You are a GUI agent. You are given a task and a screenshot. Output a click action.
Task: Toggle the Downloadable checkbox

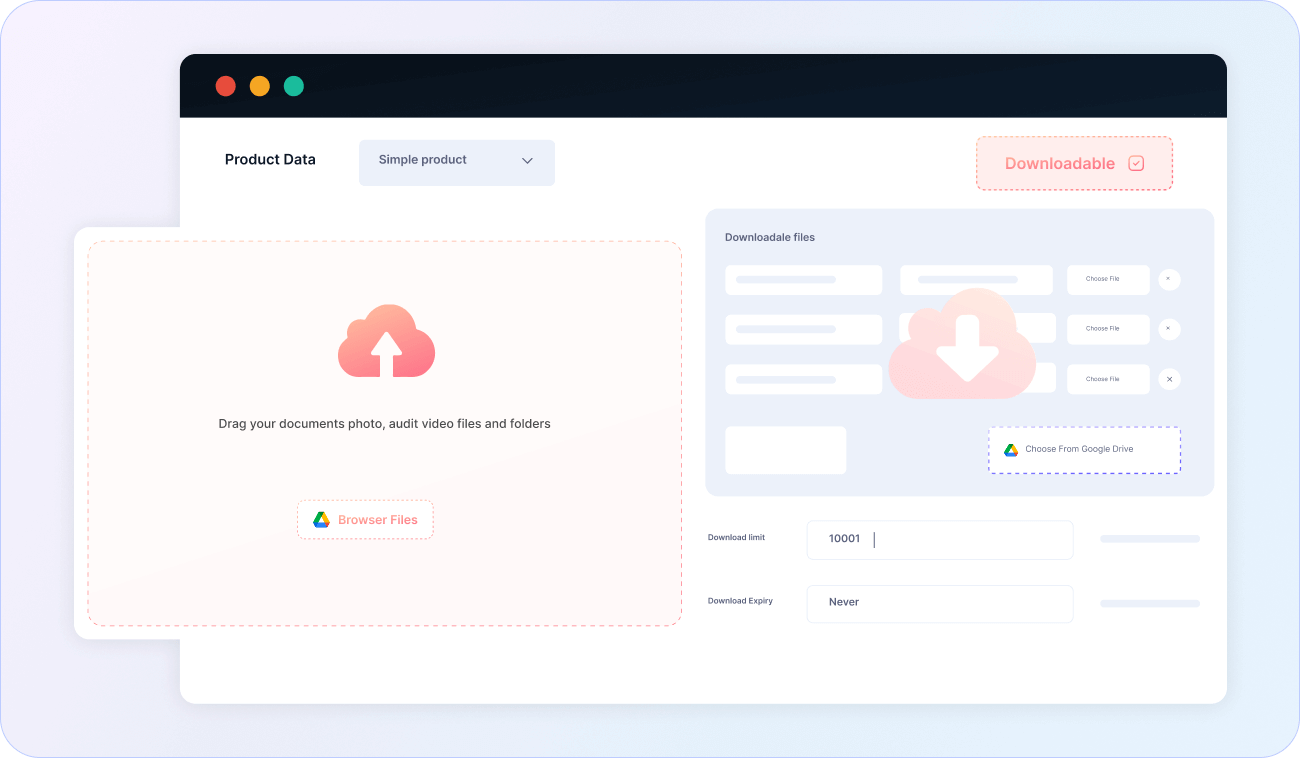(x=1136, y=164)
